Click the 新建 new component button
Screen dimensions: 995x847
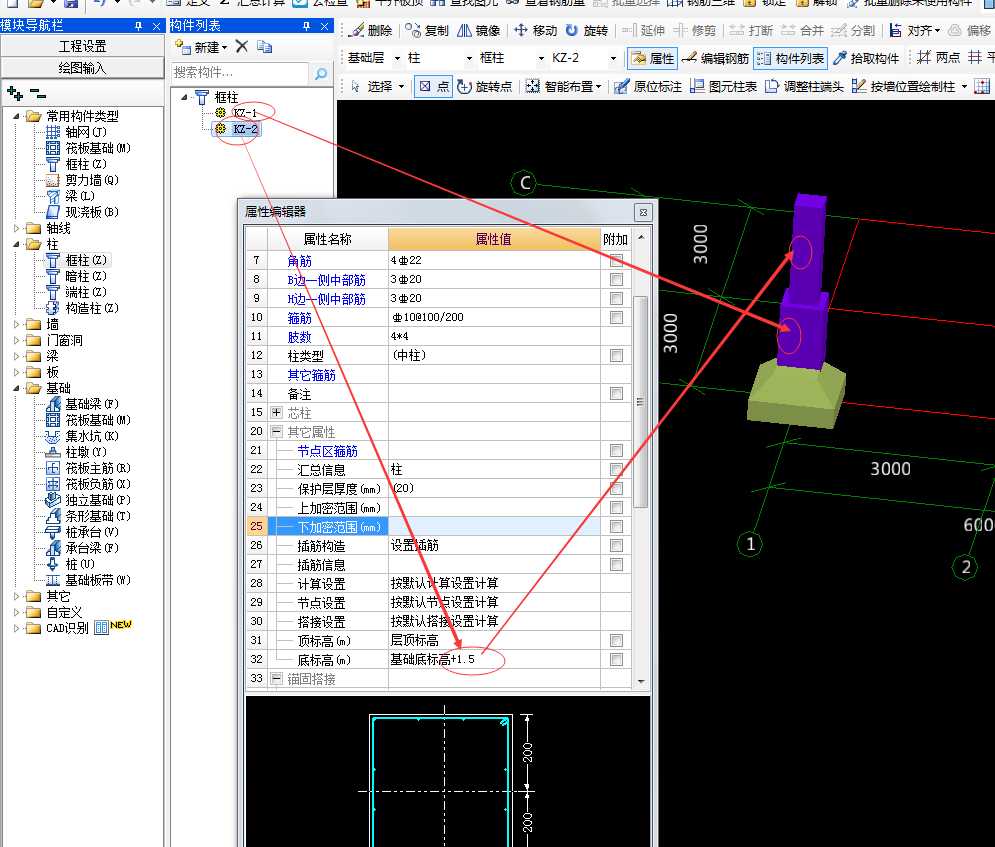click(x=201, y=47)
